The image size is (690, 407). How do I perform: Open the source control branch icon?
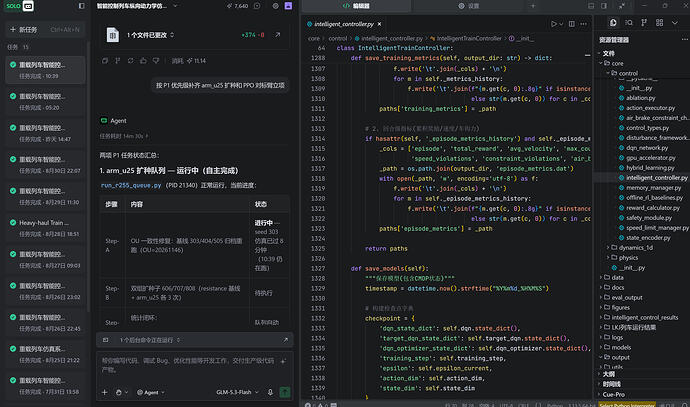[644, 22]
